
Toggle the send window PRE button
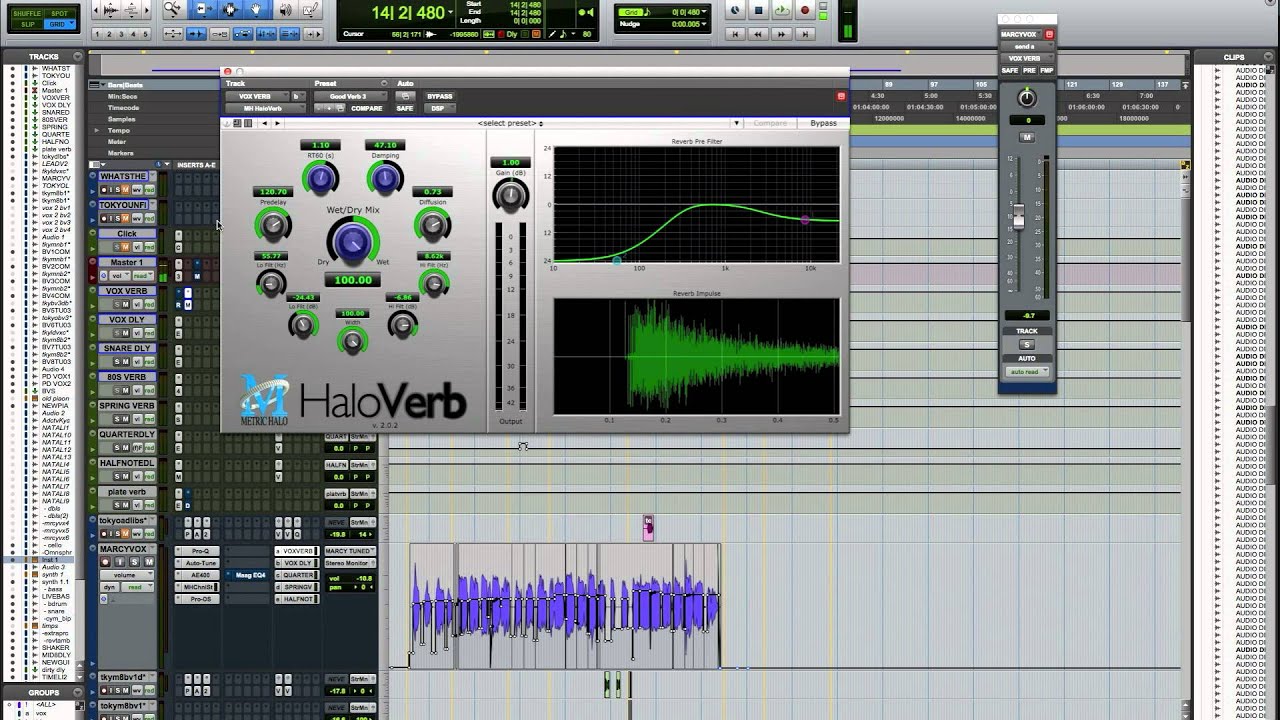(x=1028, y=71)
